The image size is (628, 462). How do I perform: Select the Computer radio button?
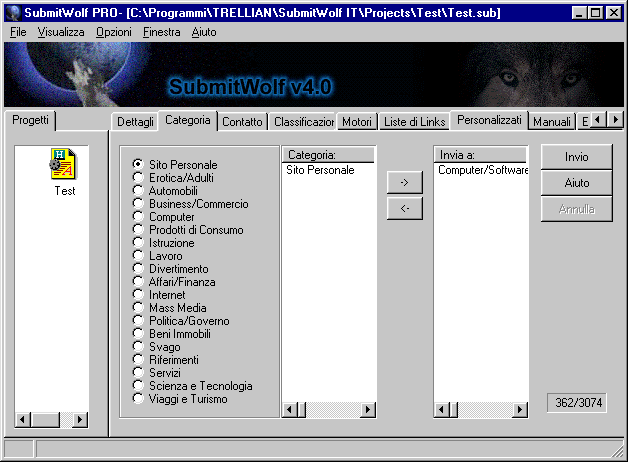138,216
